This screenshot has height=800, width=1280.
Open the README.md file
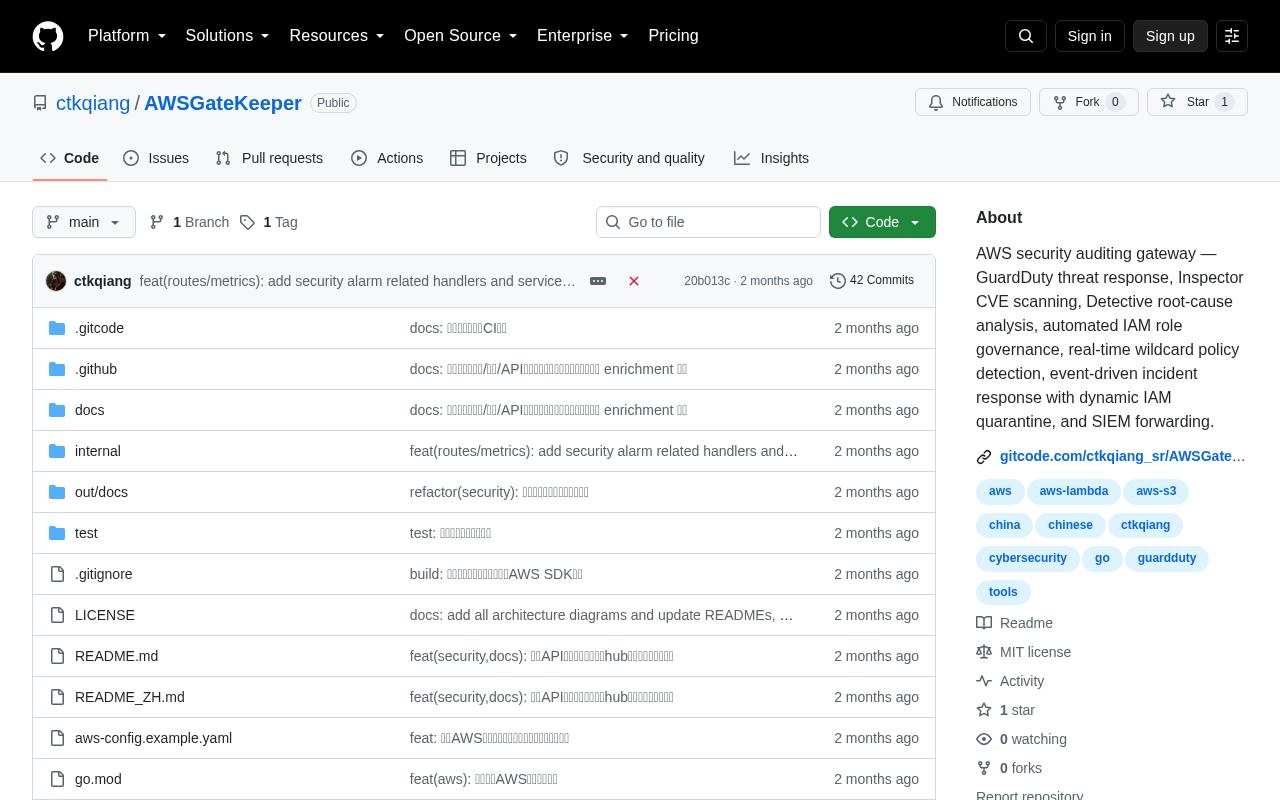116,656
